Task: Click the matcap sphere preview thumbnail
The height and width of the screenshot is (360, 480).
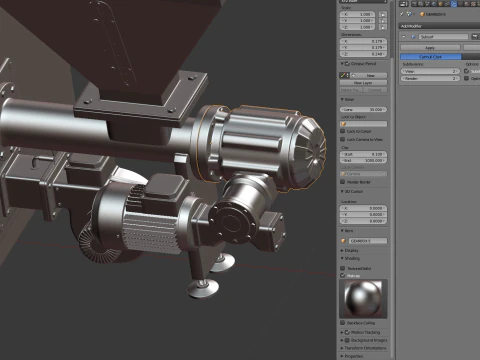Action: point(363,298)
